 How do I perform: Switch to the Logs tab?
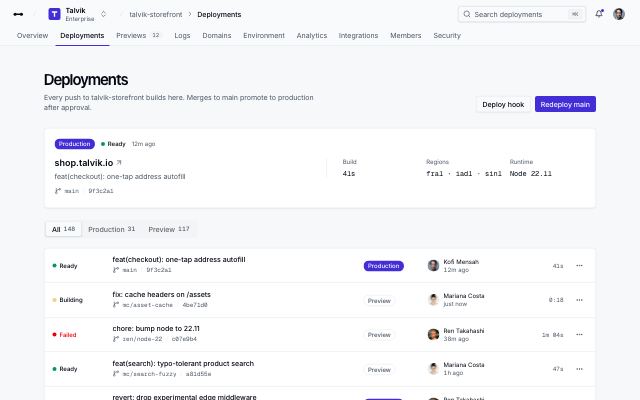pyautogui.click(x=182, y=36)
